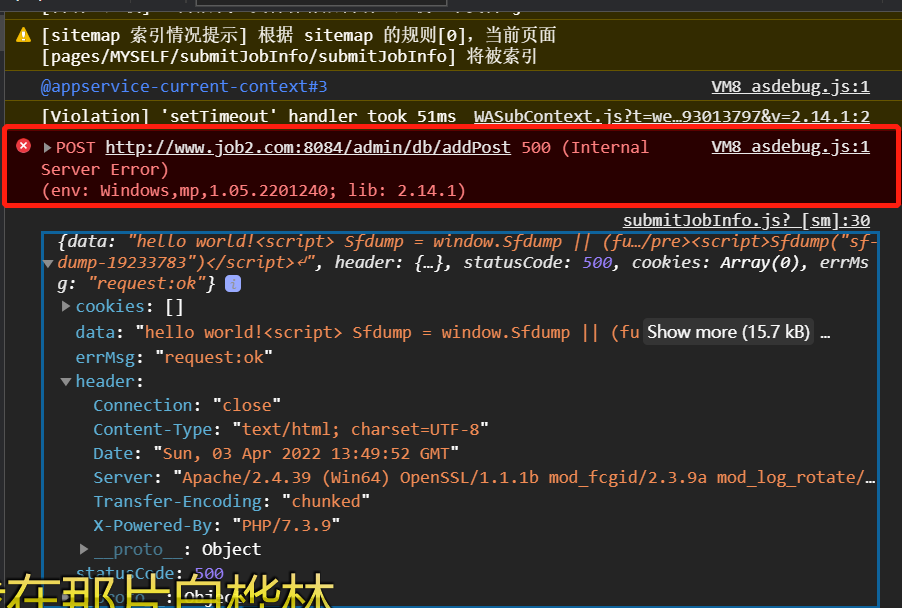Click Show more (15.7 kB) button

coord(728,332)
